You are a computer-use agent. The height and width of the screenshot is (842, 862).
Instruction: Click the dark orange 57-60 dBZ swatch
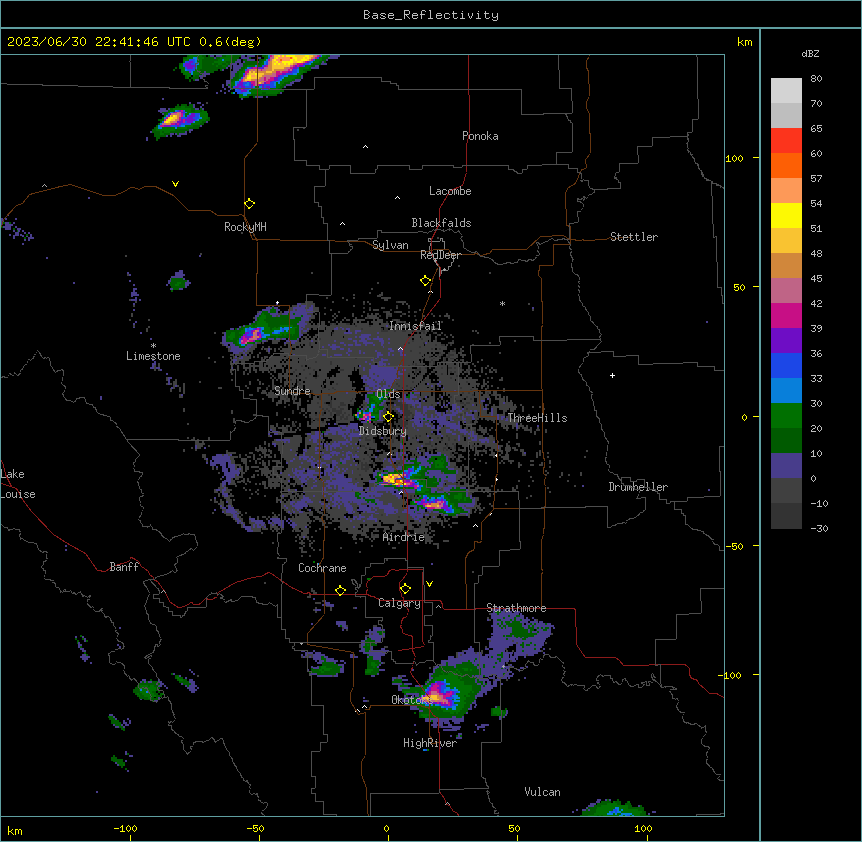click(786, 165)
